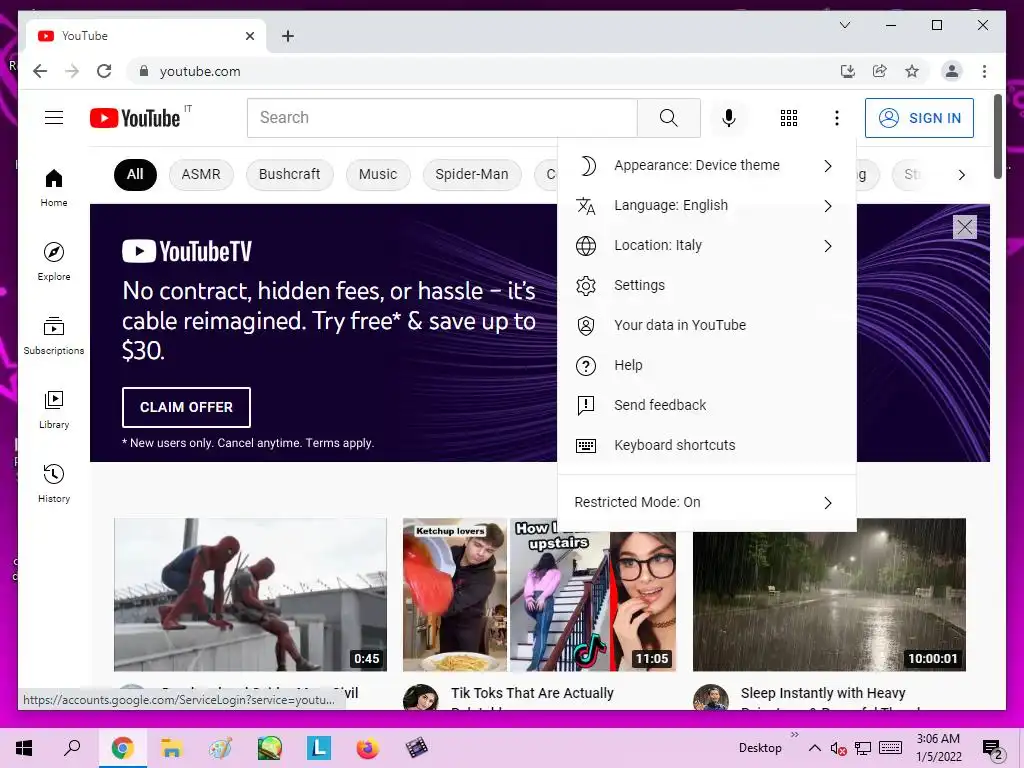1024x768 pixels.
Task: Open Help from the menu
Action: [x=707, y=365]
